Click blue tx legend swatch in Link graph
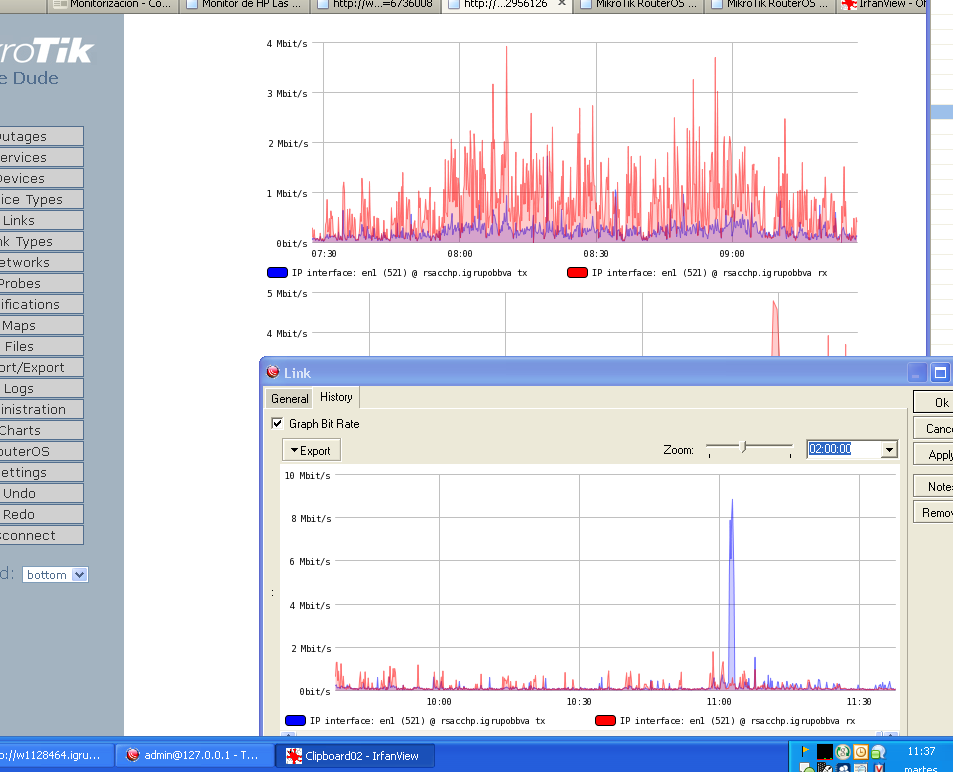The image size is (953, 772). pyautogui.click(x=295, y=720)
